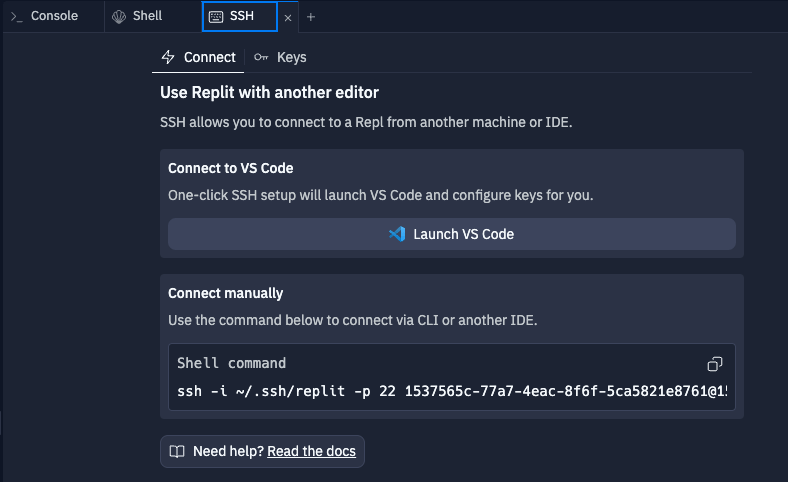
Task: Click the Console prompt icon
Action: (17, 17)
